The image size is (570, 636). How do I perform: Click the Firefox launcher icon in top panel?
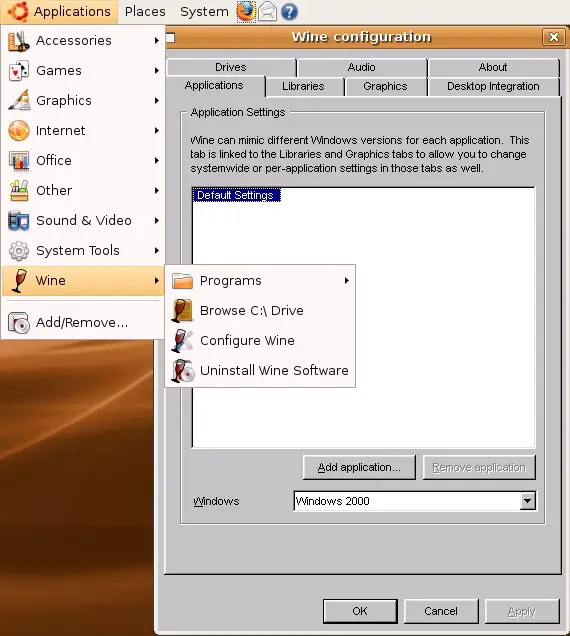click(246, 11)
